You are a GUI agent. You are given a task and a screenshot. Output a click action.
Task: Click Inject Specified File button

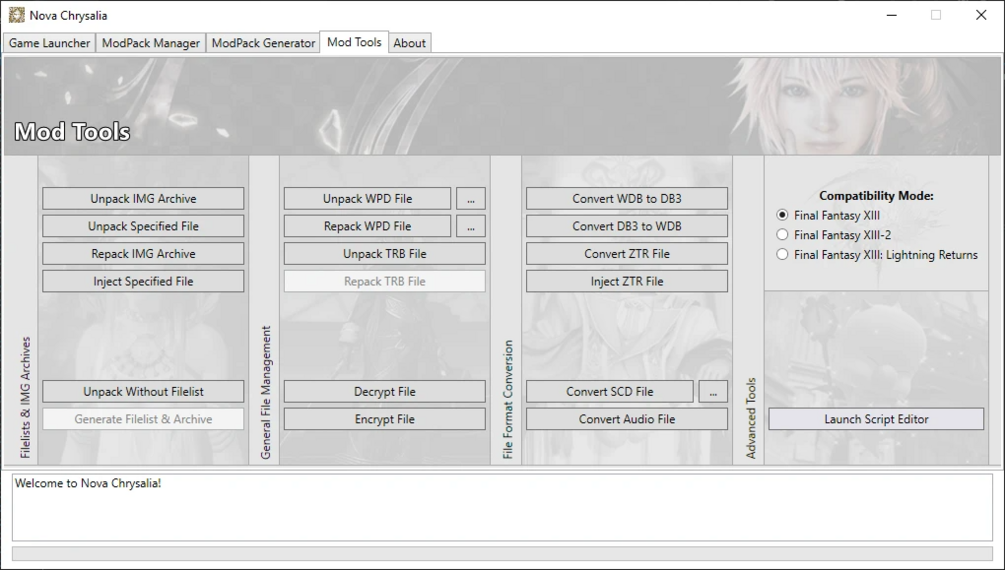(143, 281)
